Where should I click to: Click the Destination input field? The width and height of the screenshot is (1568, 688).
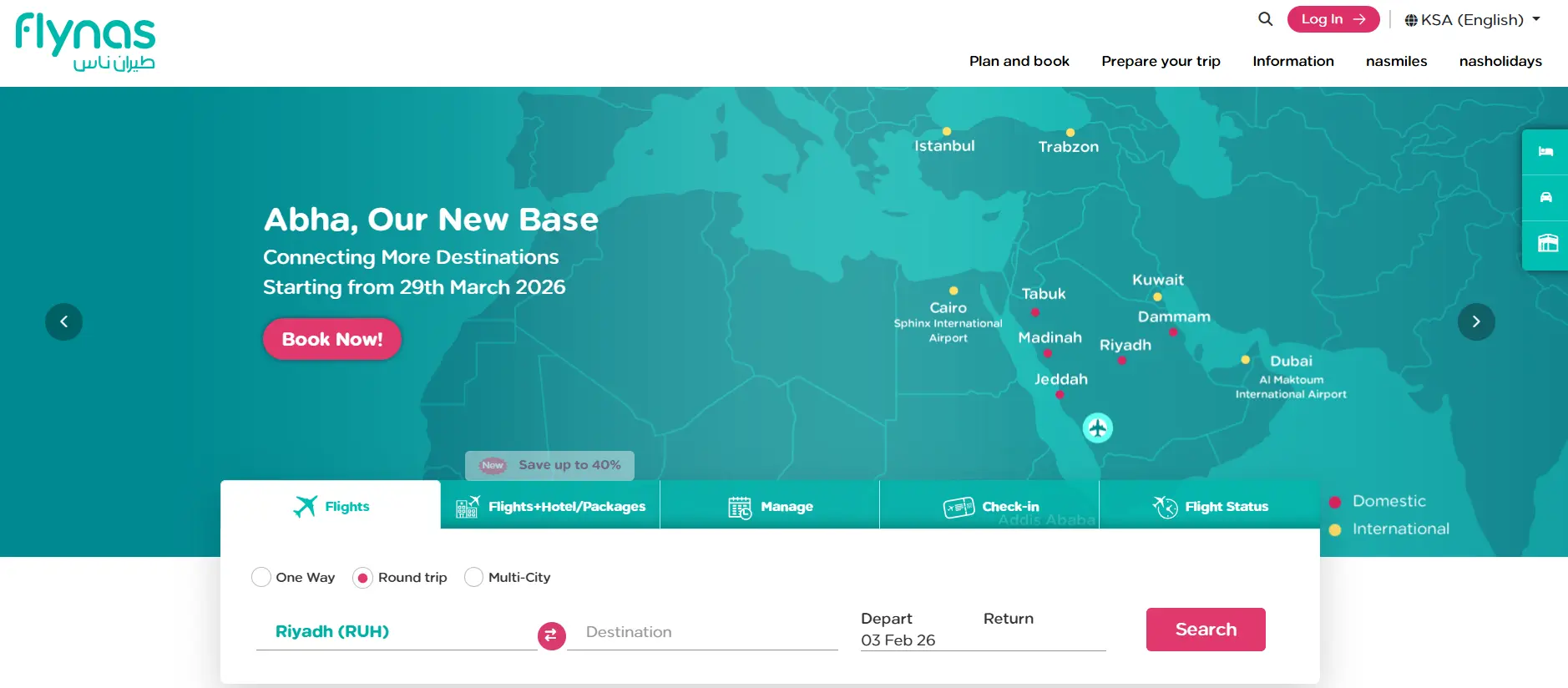(702, 632)
